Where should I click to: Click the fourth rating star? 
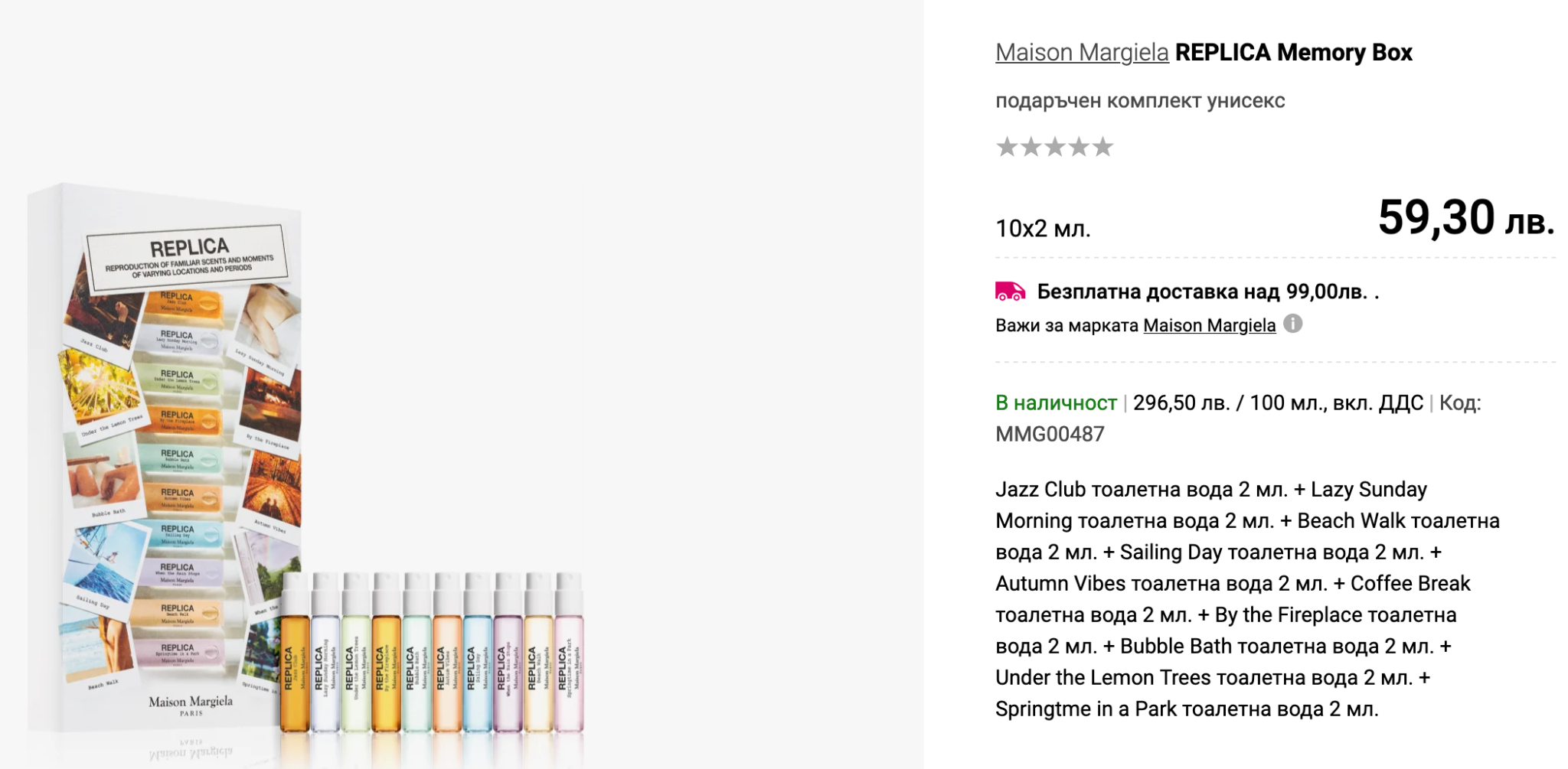[1079, 146]
